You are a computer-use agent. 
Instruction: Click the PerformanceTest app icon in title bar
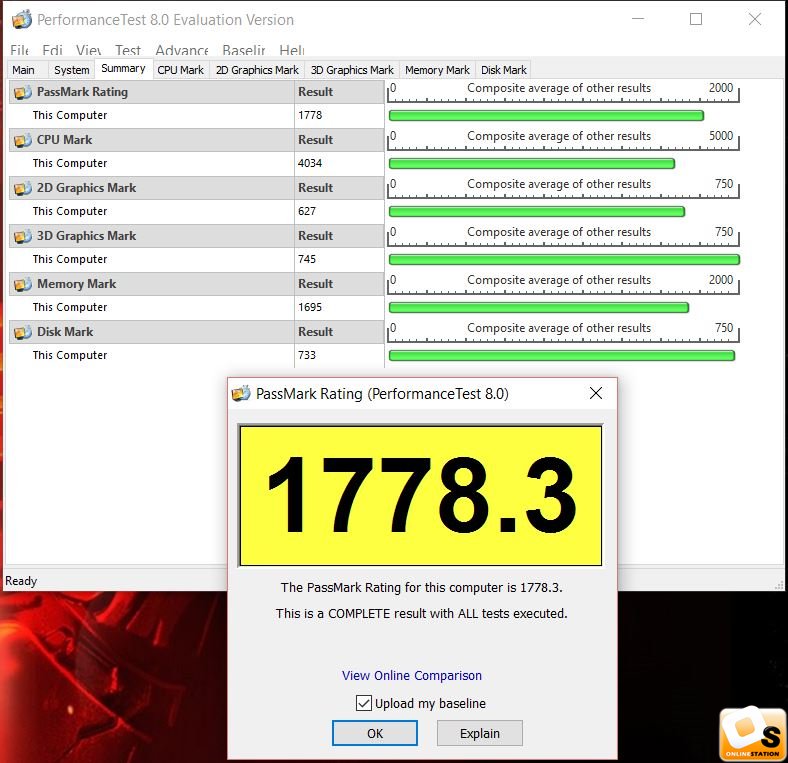point(22,20)
